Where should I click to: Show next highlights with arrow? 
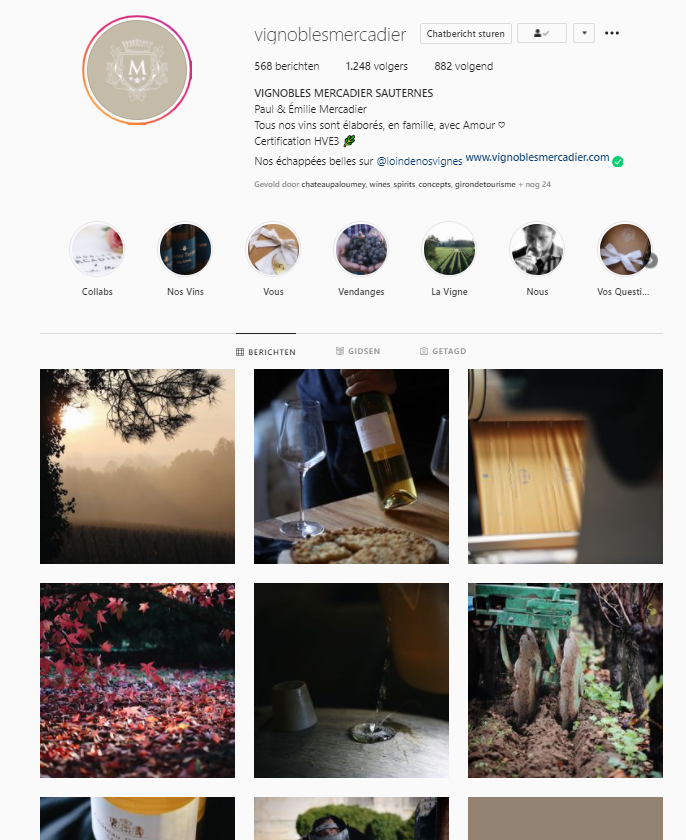click(x=650, y=261)
